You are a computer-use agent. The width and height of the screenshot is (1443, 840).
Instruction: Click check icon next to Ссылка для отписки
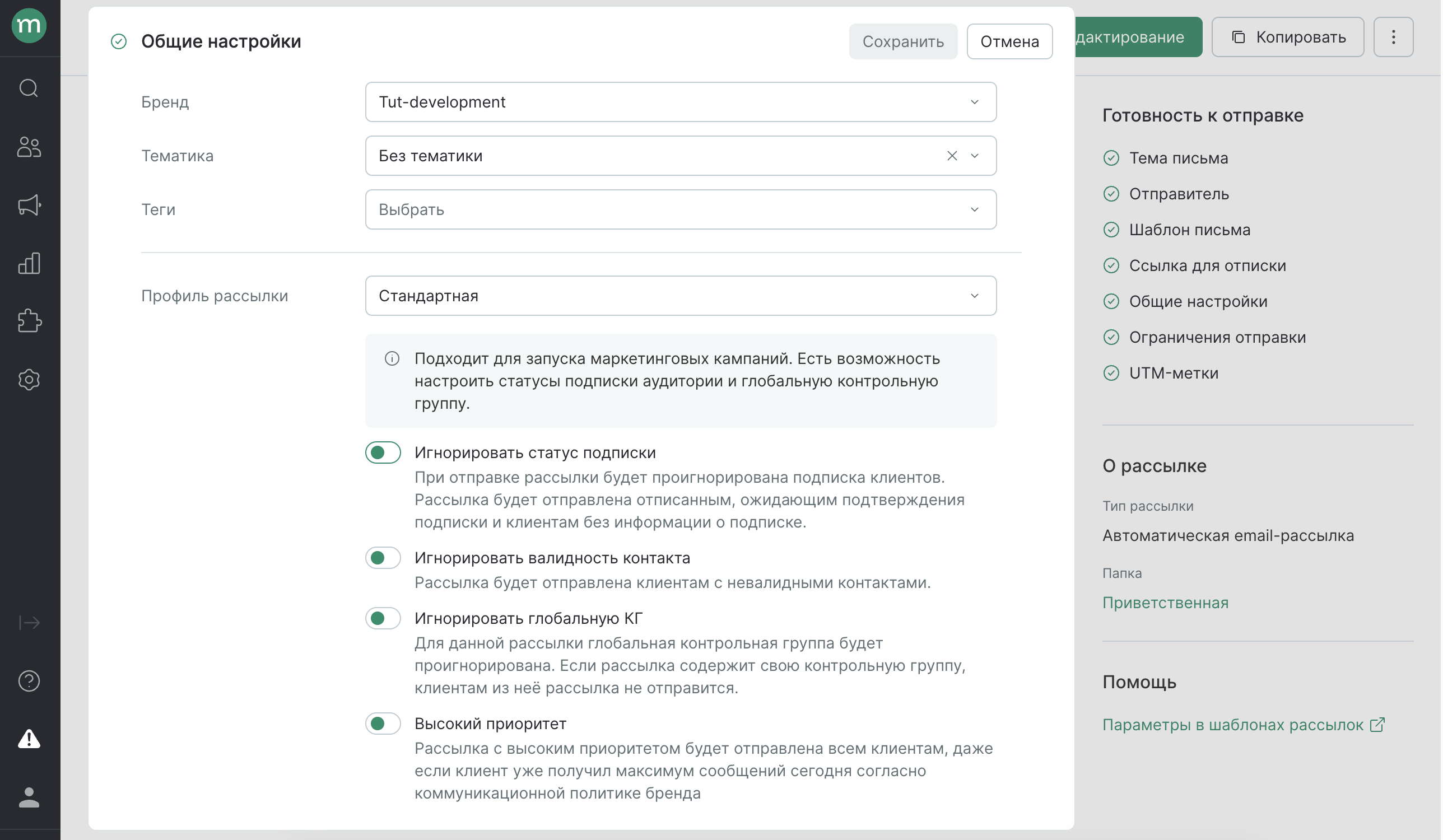tap(1111, 265)
